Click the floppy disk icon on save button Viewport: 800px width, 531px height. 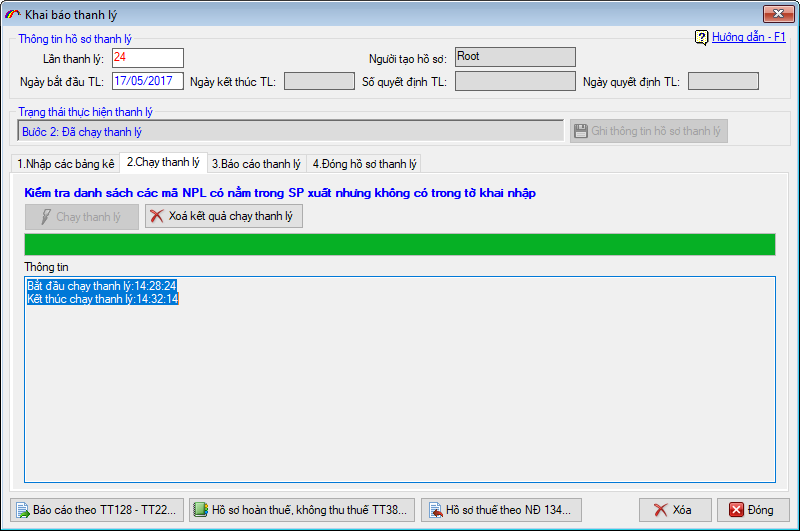[581, 131]
